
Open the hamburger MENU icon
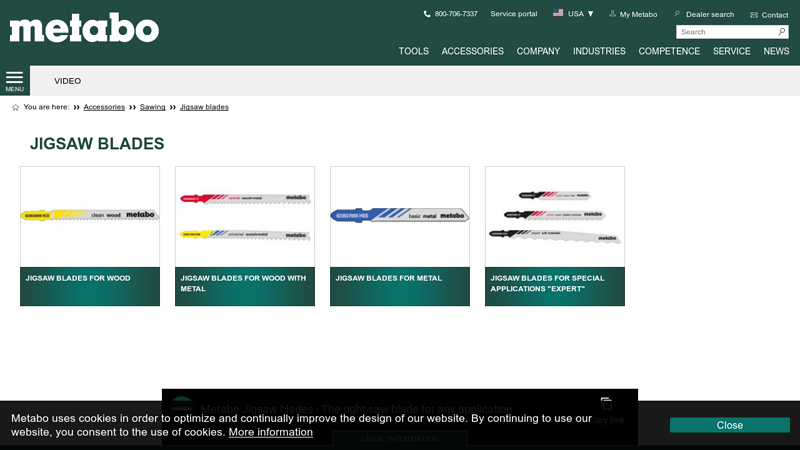(x=14, y=81)
